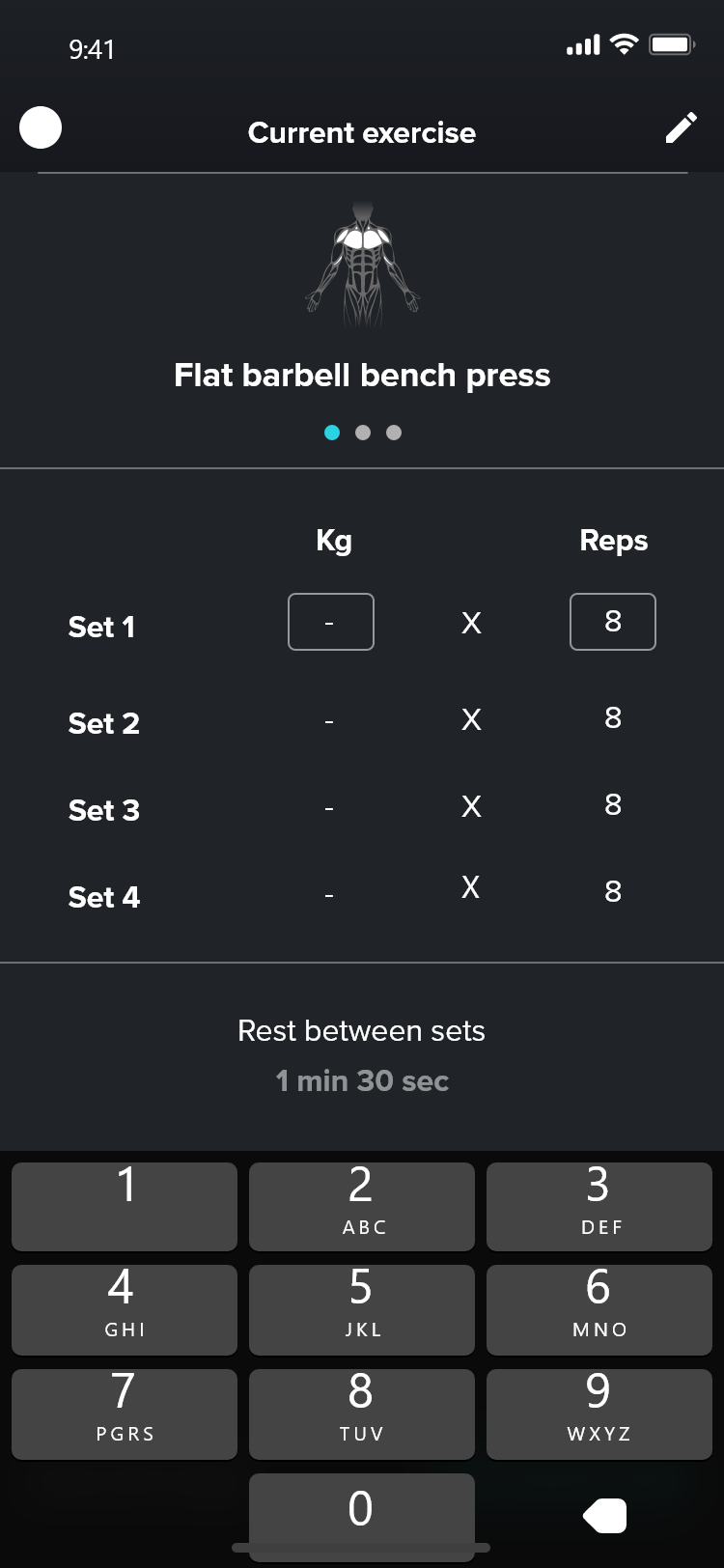
Task: Check the battery status icon
Action: point(671,44)
